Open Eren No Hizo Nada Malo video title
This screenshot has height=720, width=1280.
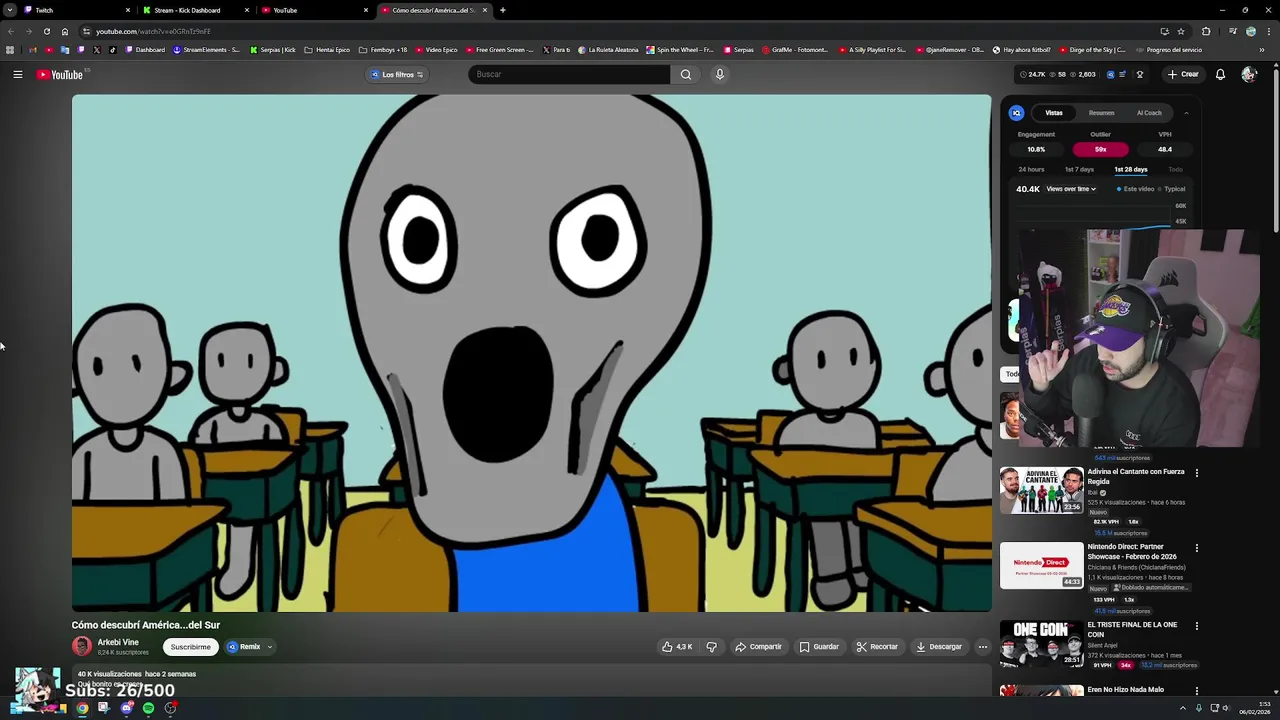click(1126, 690)
